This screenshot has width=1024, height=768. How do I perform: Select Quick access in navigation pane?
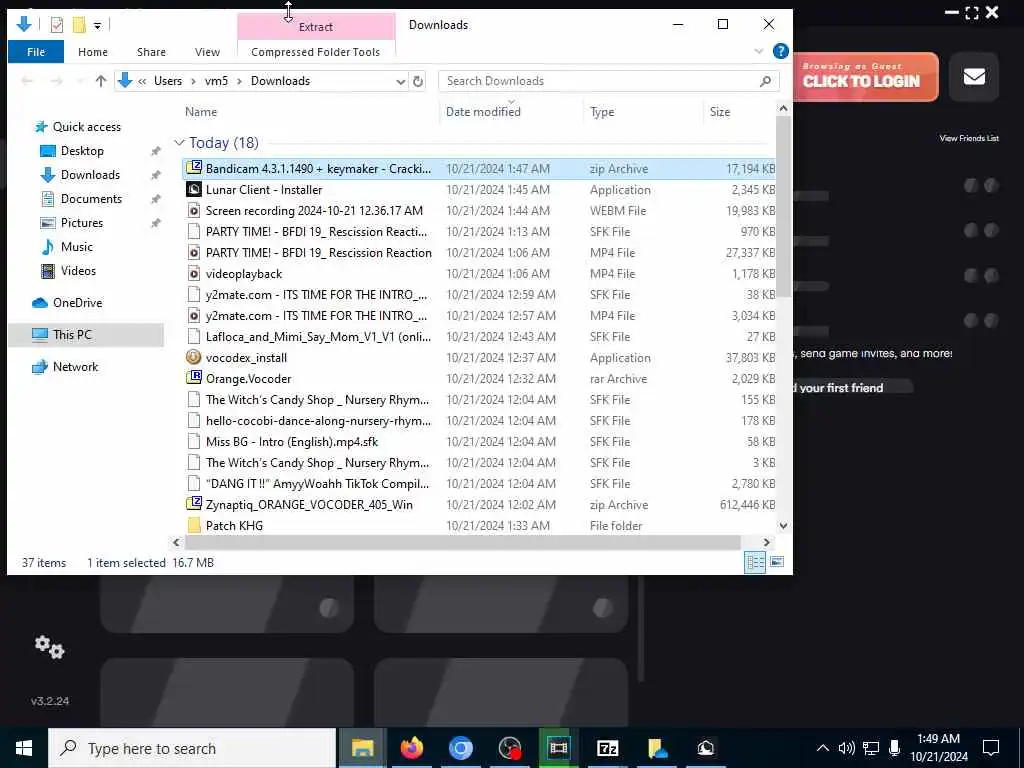[86, 127]
